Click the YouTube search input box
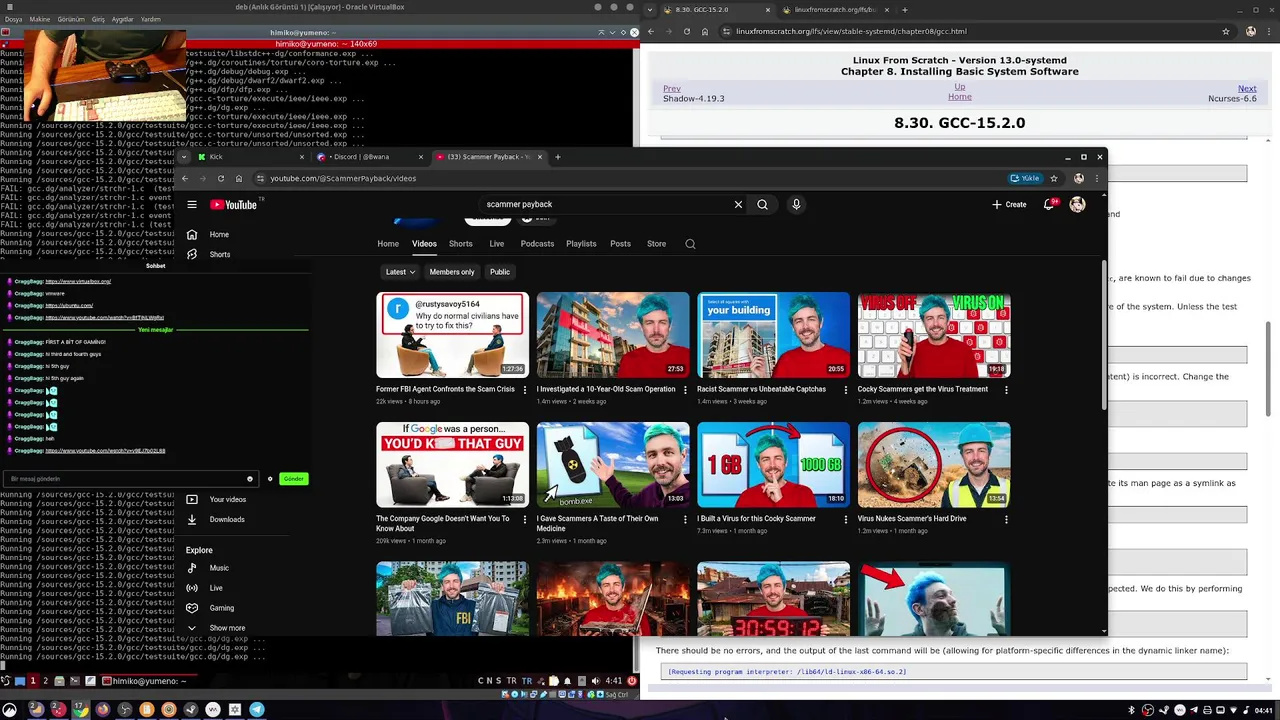Image resolution: width=1280 pixels, height=720 pixels. point(605,204)
